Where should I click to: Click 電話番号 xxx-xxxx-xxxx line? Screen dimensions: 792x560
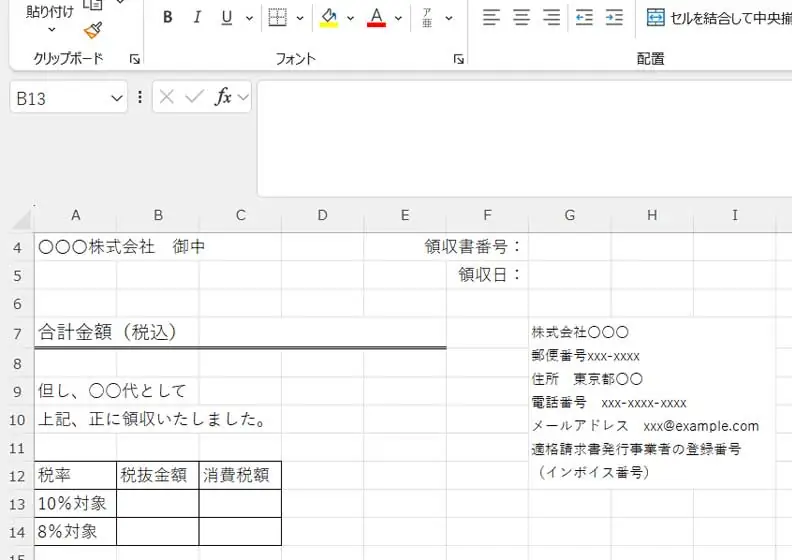coord(609,403)
